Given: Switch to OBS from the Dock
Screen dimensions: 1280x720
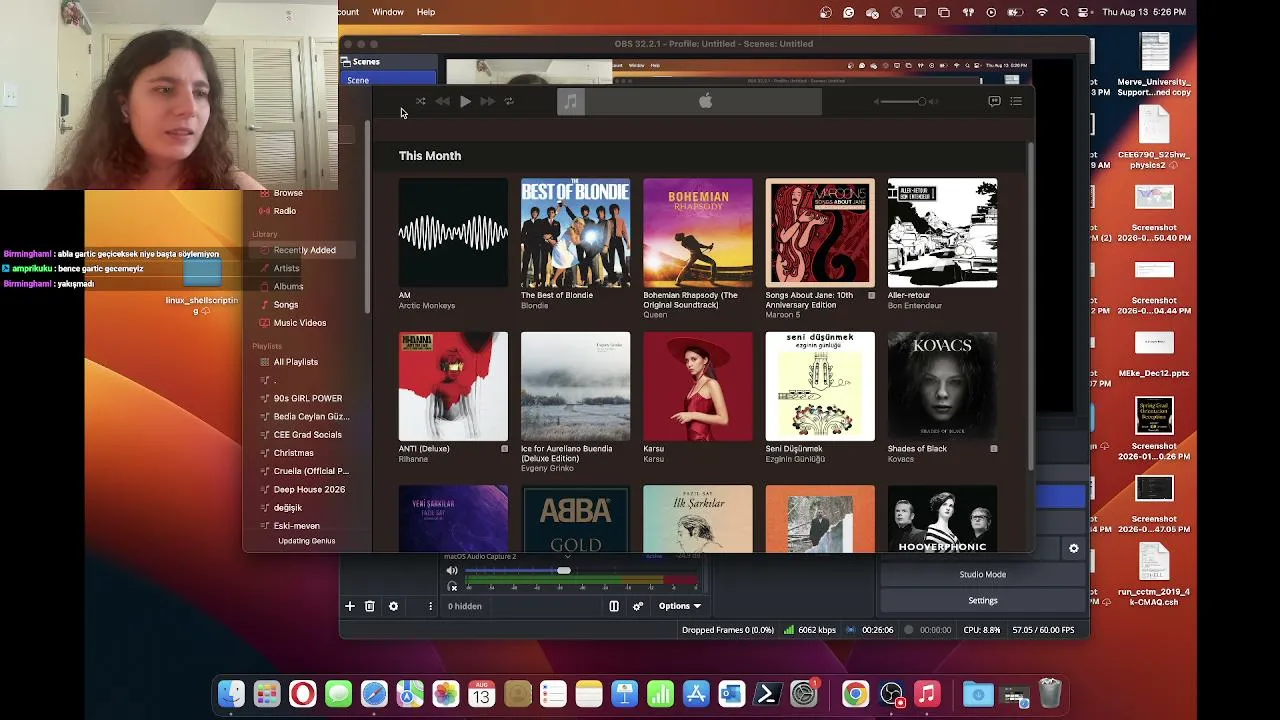Looking at the screenshot, I should pos(891,694).
